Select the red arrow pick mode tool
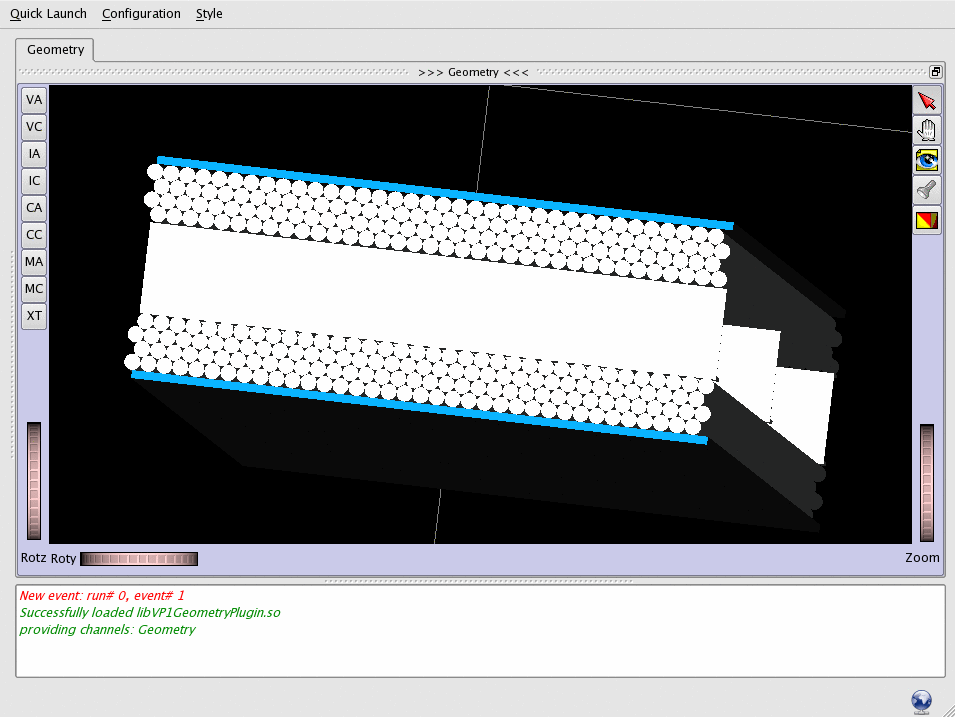This screenshot has width=955, height=717. [x=927, y=101]
